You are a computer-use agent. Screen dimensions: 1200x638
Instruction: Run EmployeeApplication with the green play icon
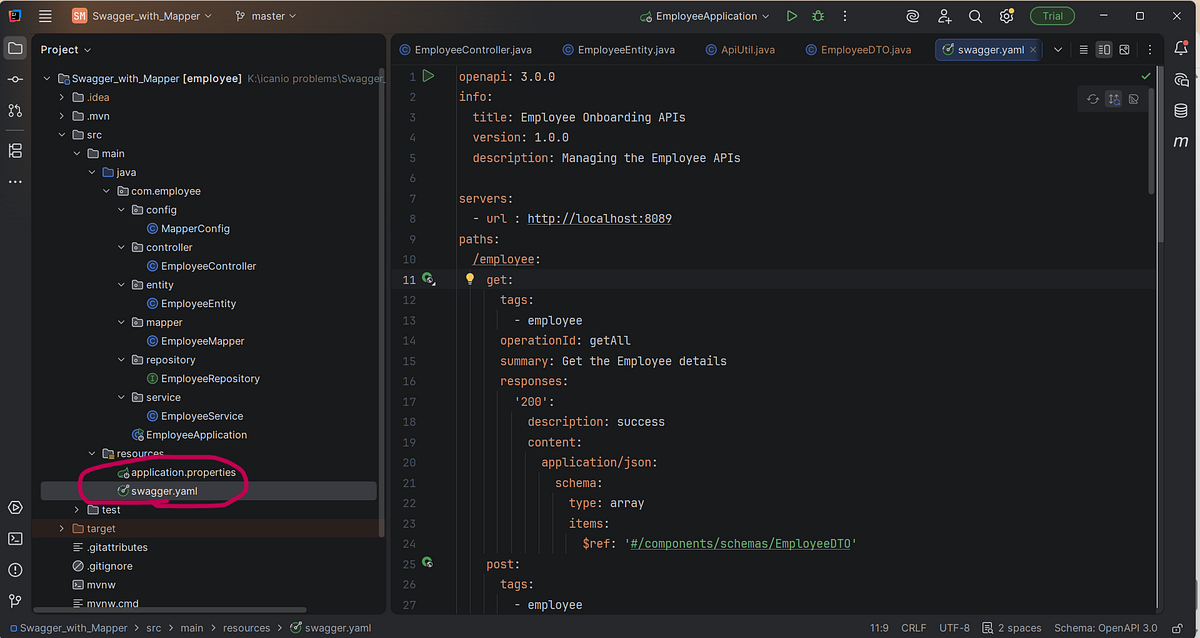tap(792, 16)
